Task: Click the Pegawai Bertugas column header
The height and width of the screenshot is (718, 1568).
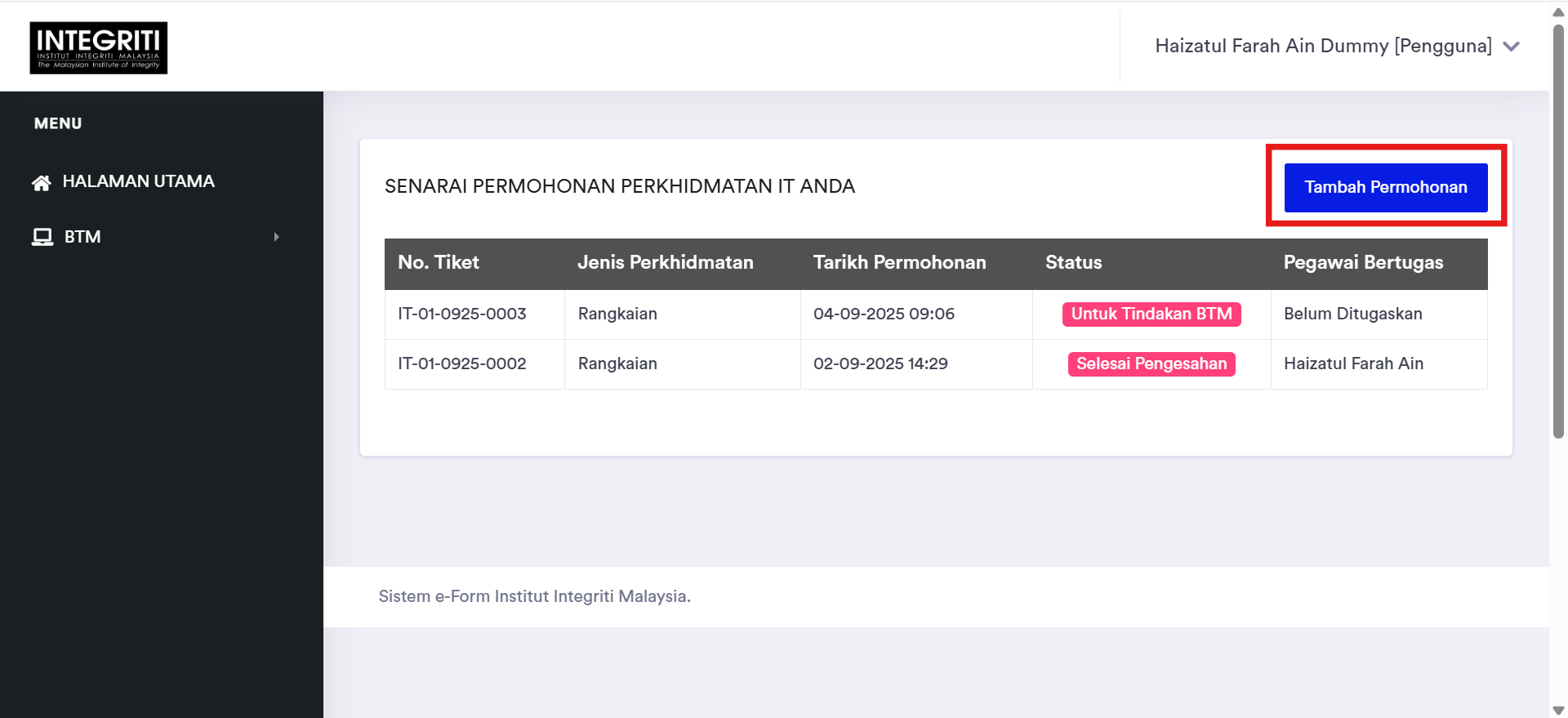Action: [x=1364, y=263]
